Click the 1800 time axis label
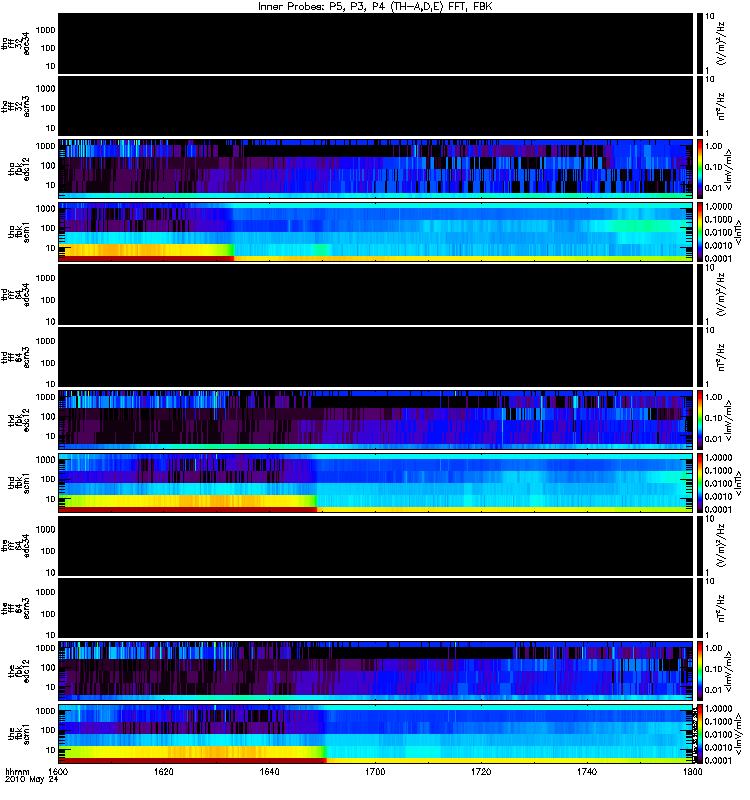Viewport: 750px width, 800px height. pos(692,771)
